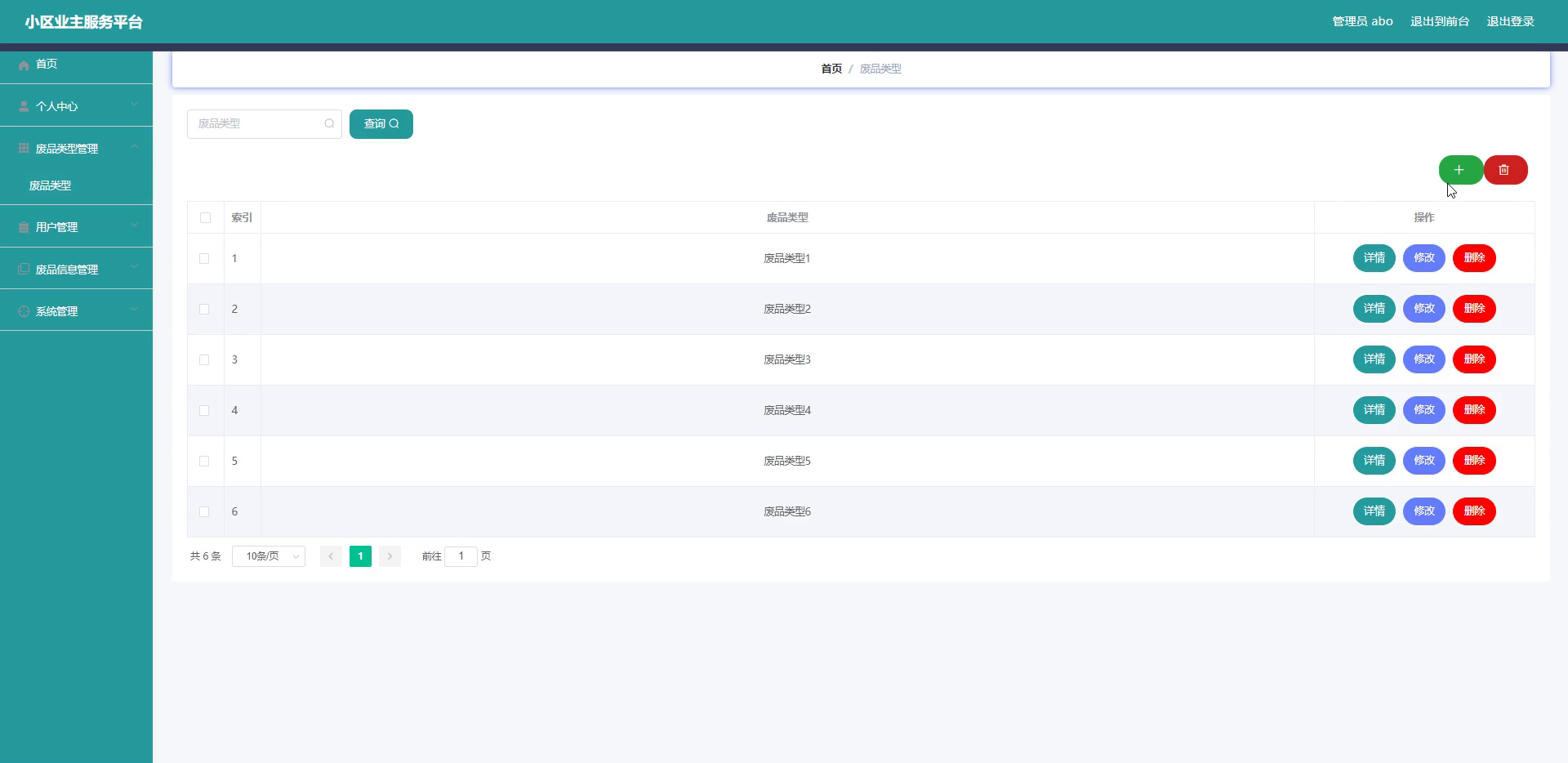The height and width of the screenshot is (763, 1568).
Task: Open 首页 in the sidebar
Action: pos(76,64)
